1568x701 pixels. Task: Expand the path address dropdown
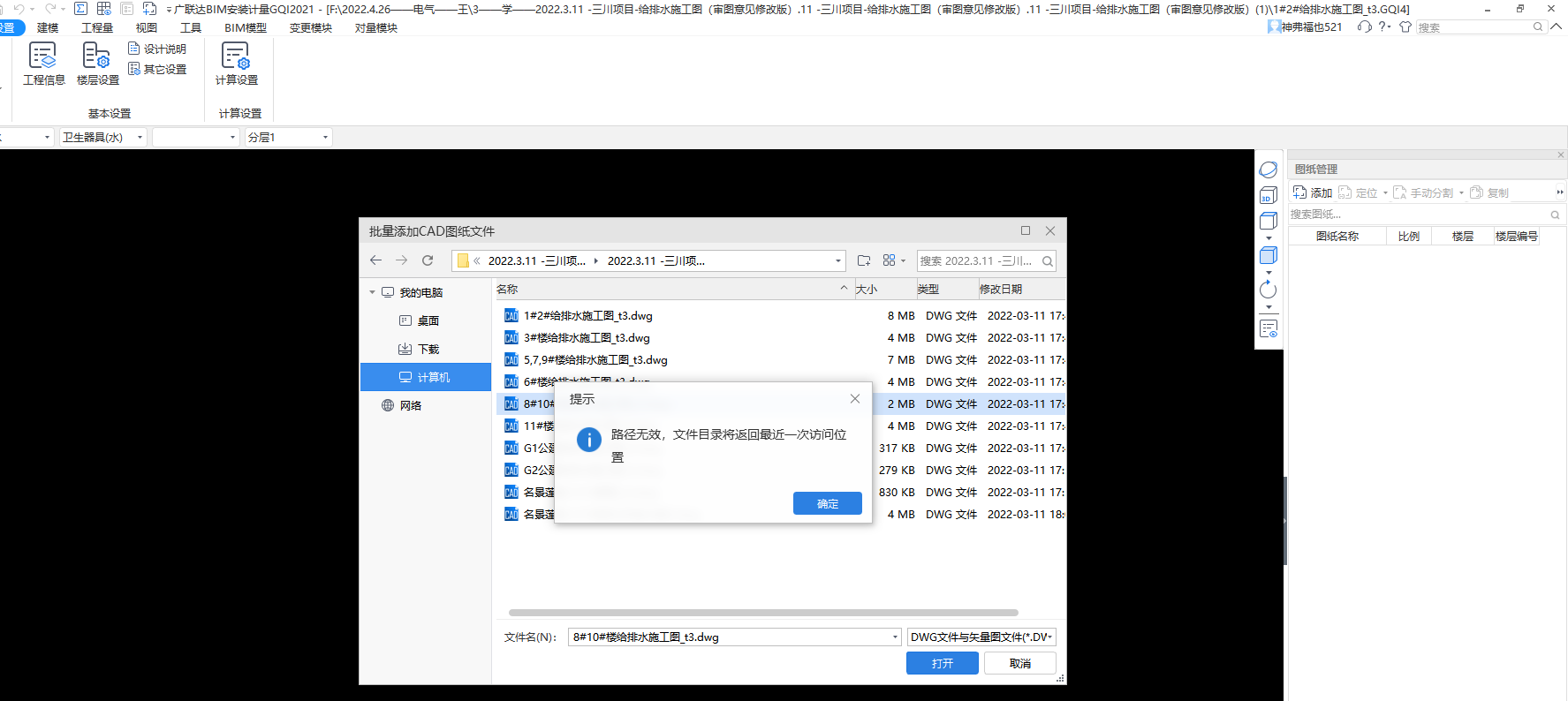[837, 260]
